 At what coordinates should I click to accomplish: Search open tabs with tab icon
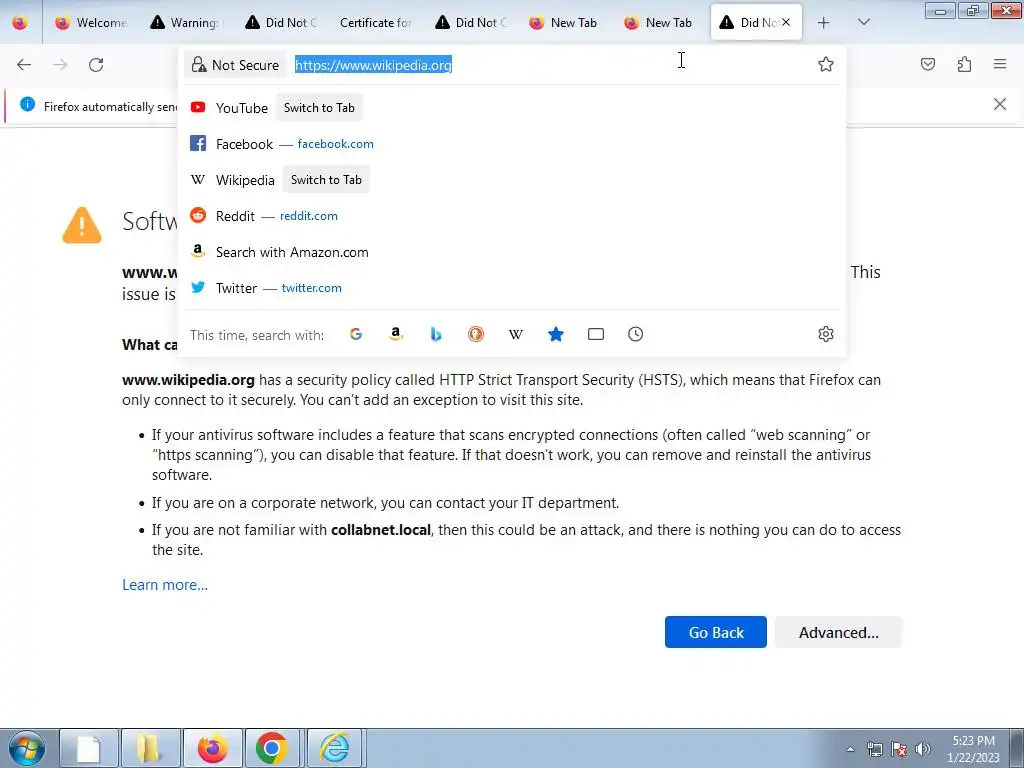point(596,334)
